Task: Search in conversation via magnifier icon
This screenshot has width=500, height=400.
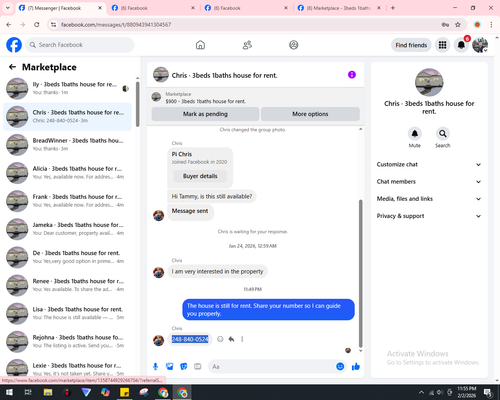Action: pyautogui.click(x=443, y=134)
